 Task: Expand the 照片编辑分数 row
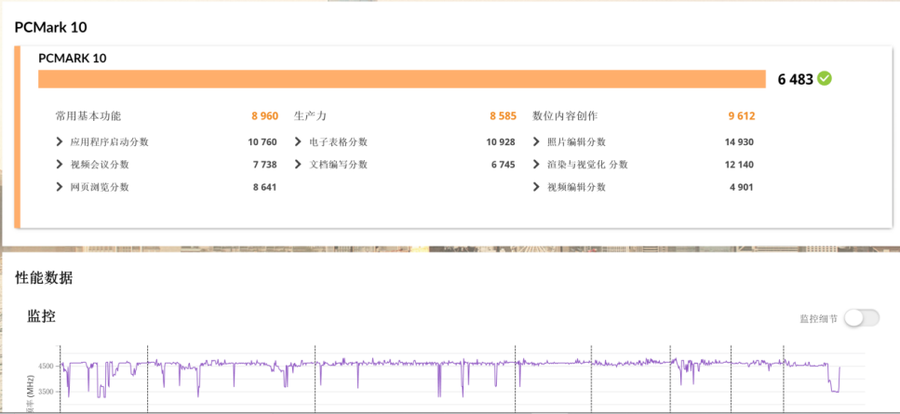point(537,142)
